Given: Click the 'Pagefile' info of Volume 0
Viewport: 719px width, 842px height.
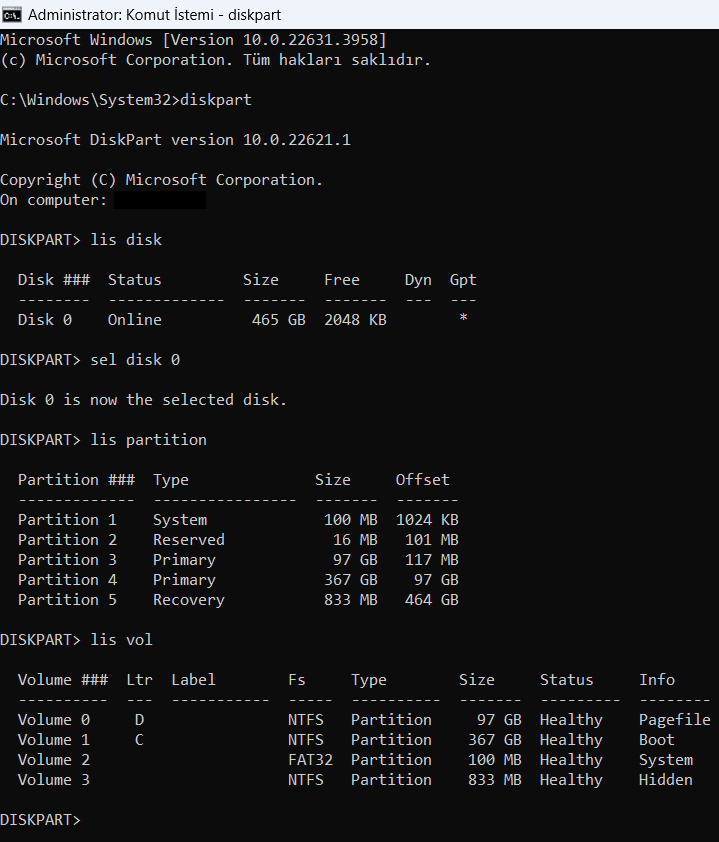Looking at the screenshot, I should tap(674, 720).
